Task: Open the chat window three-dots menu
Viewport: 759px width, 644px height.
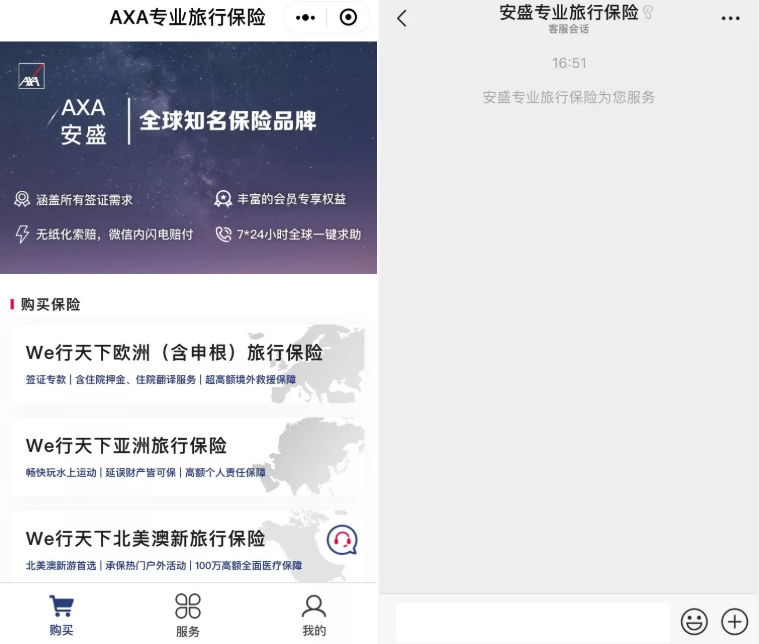Action: click(730, 18)
